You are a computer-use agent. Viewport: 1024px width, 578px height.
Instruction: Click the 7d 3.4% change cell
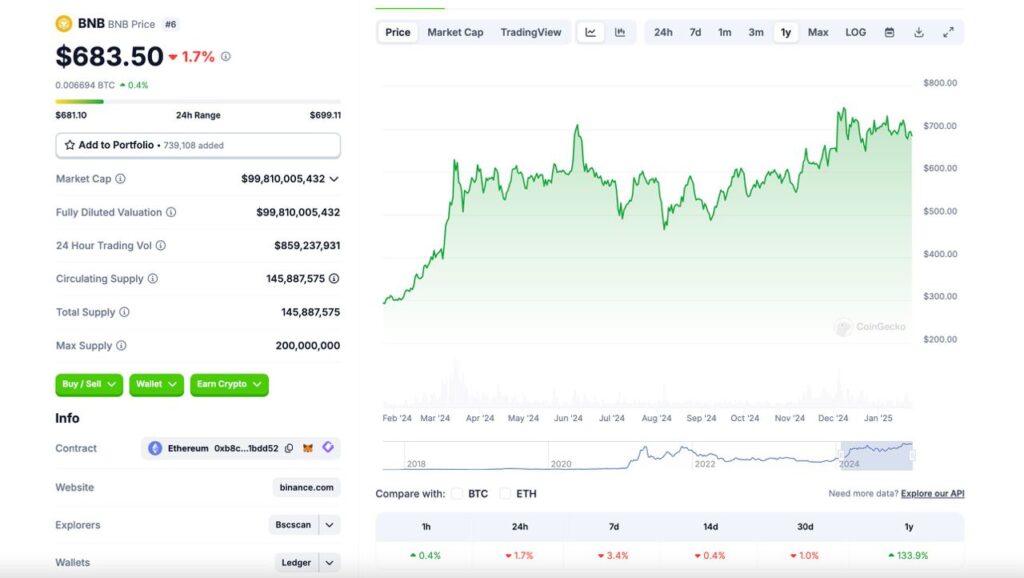pos(613,555)
